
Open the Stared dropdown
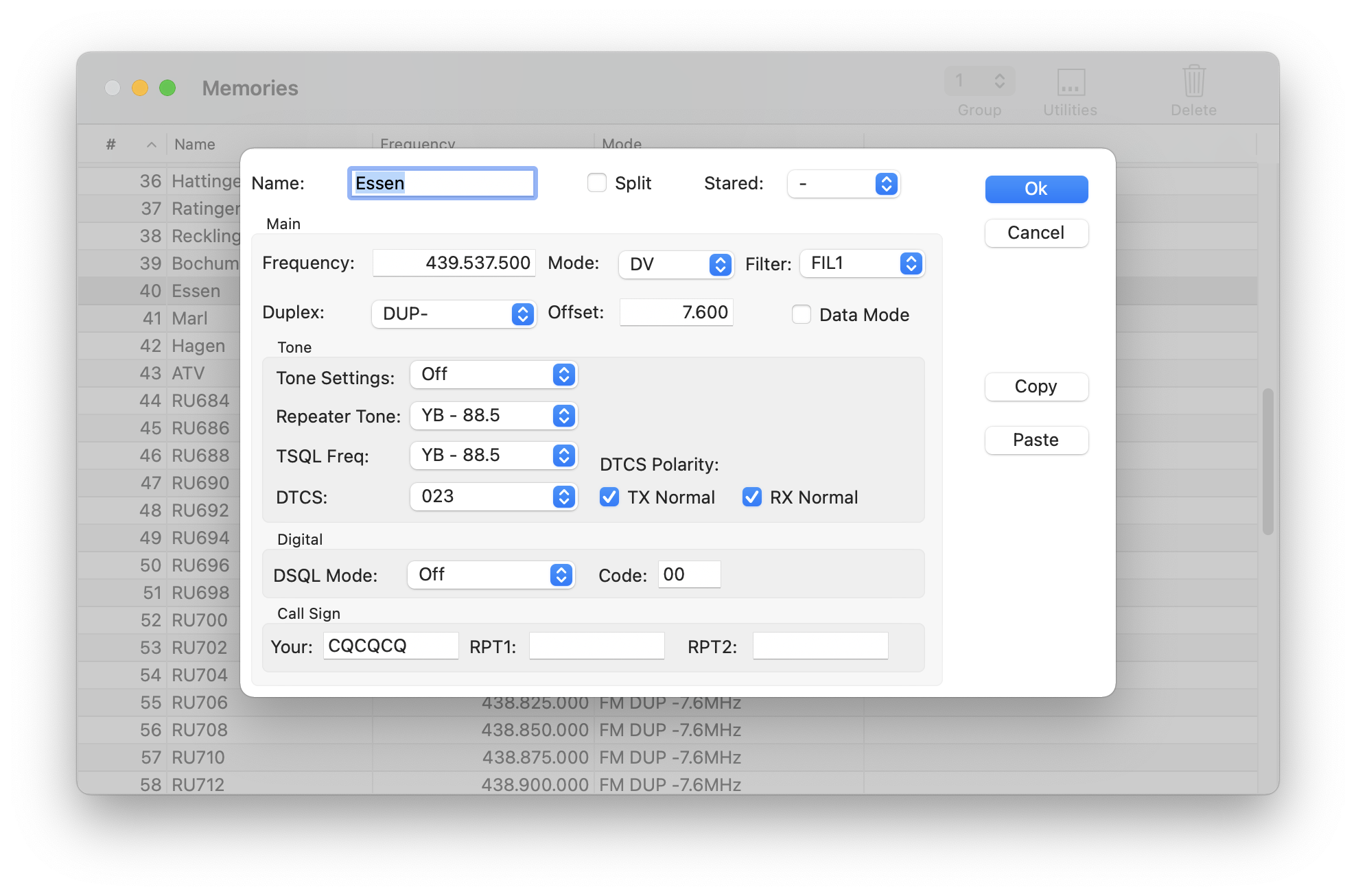(843, 184)
